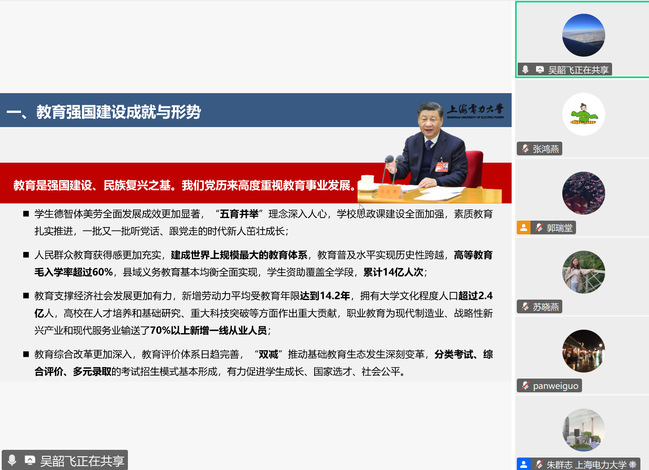Click the 吴韶飞正在共享 label at bottom left

pyautogui.click(x=82, y=461)
